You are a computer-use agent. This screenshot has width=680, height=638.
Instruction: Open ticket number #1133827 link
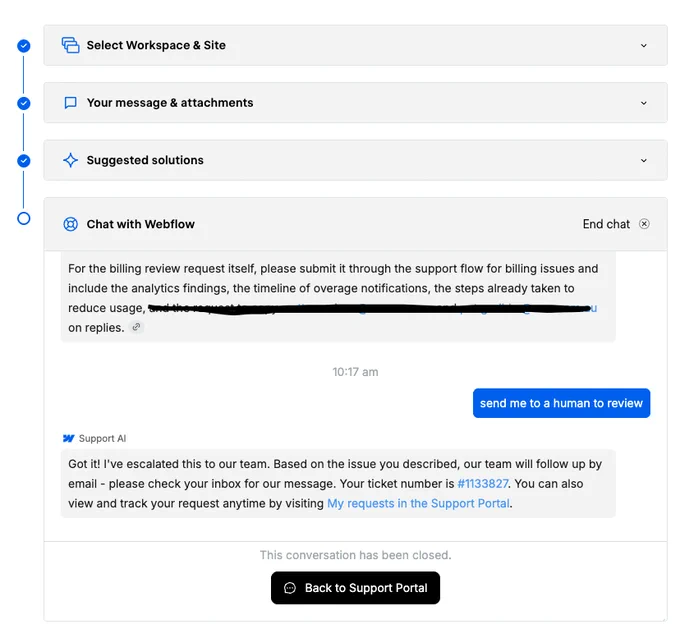pyautogui.click(x=483, y=484)
